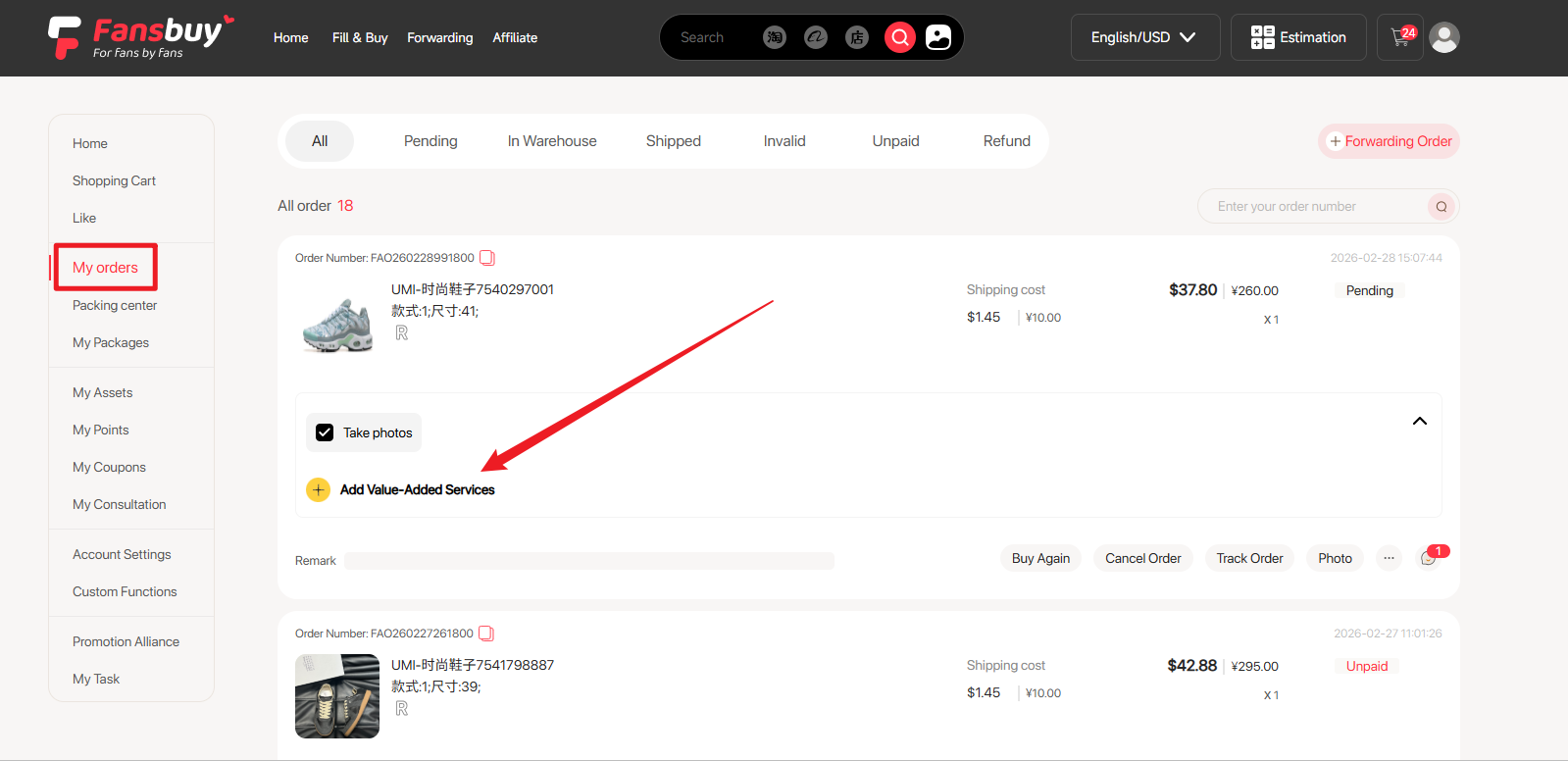Open the shopping cart with 24 items

click(1400, 37)
